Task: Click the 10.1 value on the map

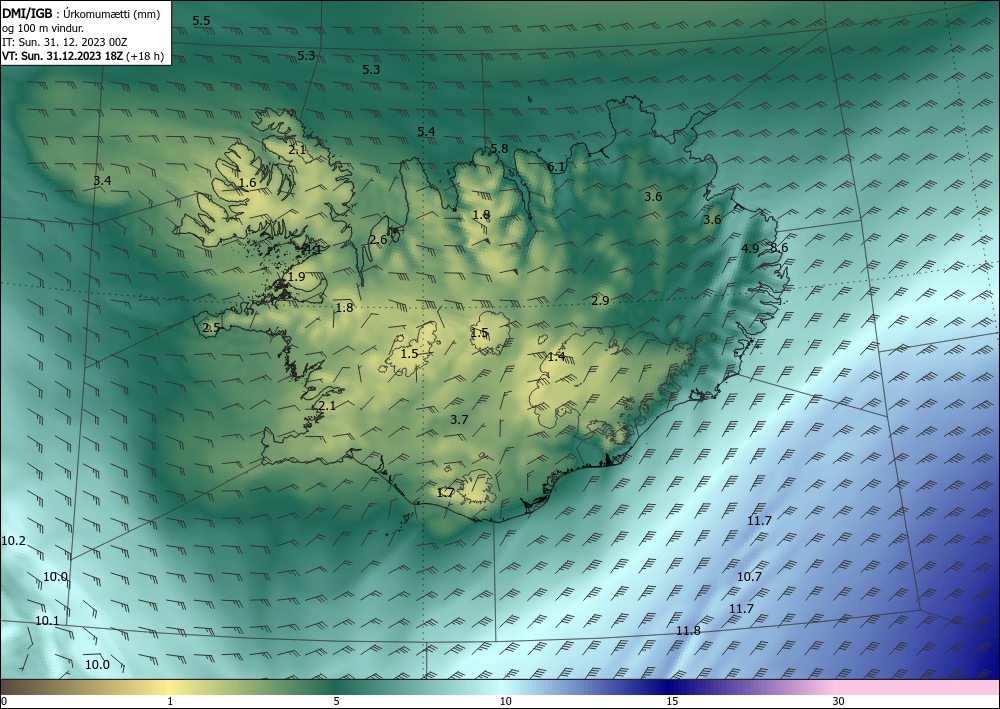Action: (x=47, y=620)
